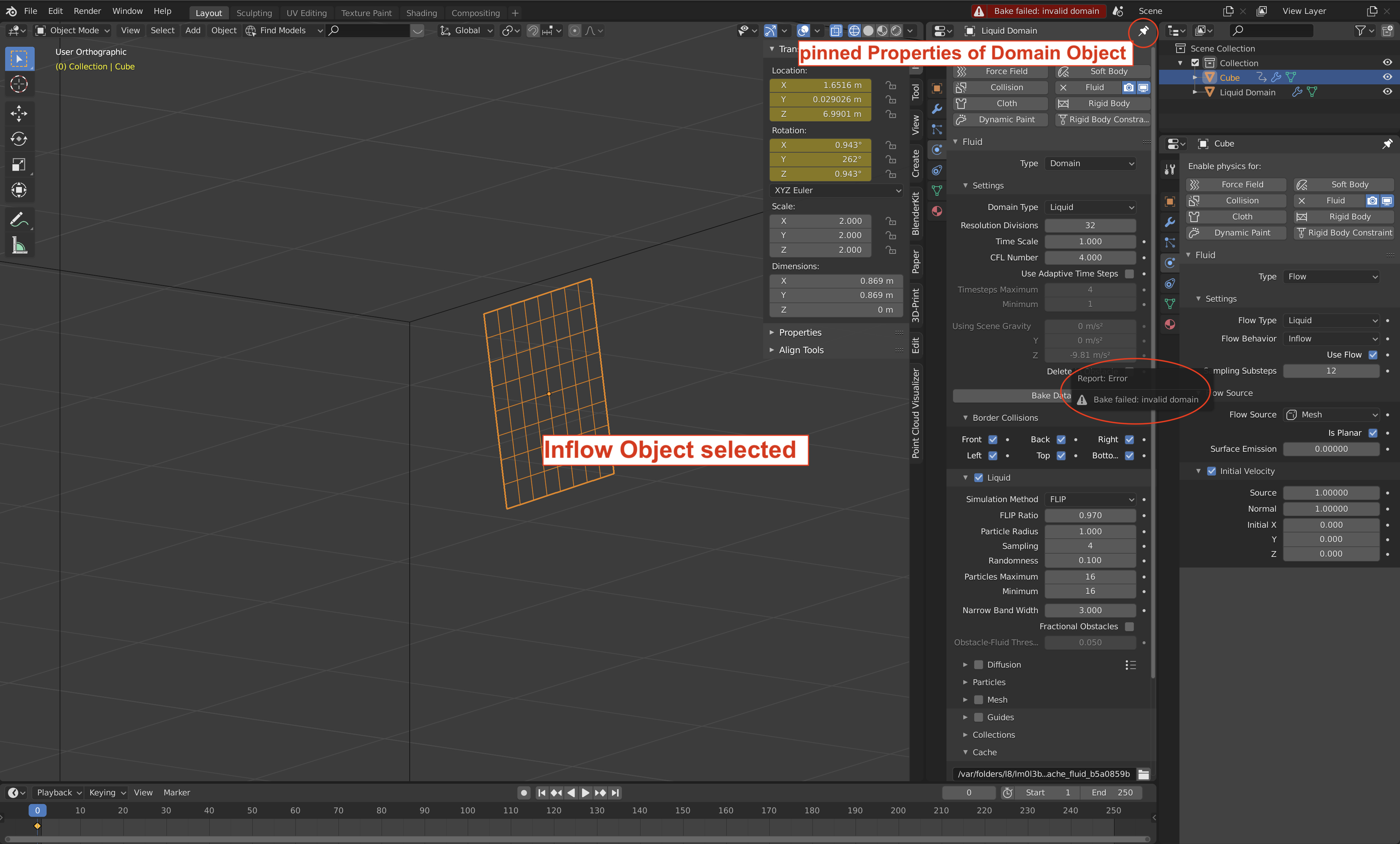Expand the Particles subpanel
The height and width of the screenshot is (844, 1400).
pyautogui.click(x=988, y=683)
